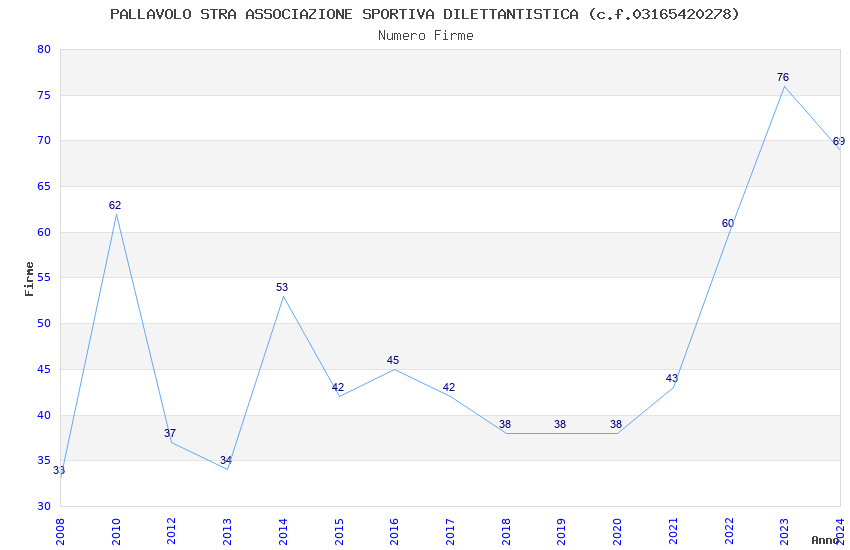Click y-axis value 65
850x550 pixels.
pyautogui.click(x=44, y=186)
